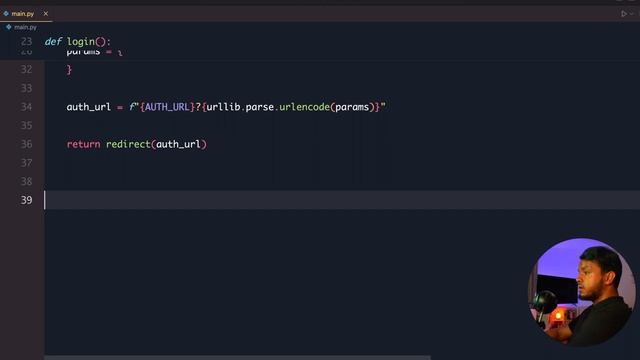Image resolution: width=640 pixels, height=360 pixels.
Task: Click the urlencode method call
Action: pos(304,107)
